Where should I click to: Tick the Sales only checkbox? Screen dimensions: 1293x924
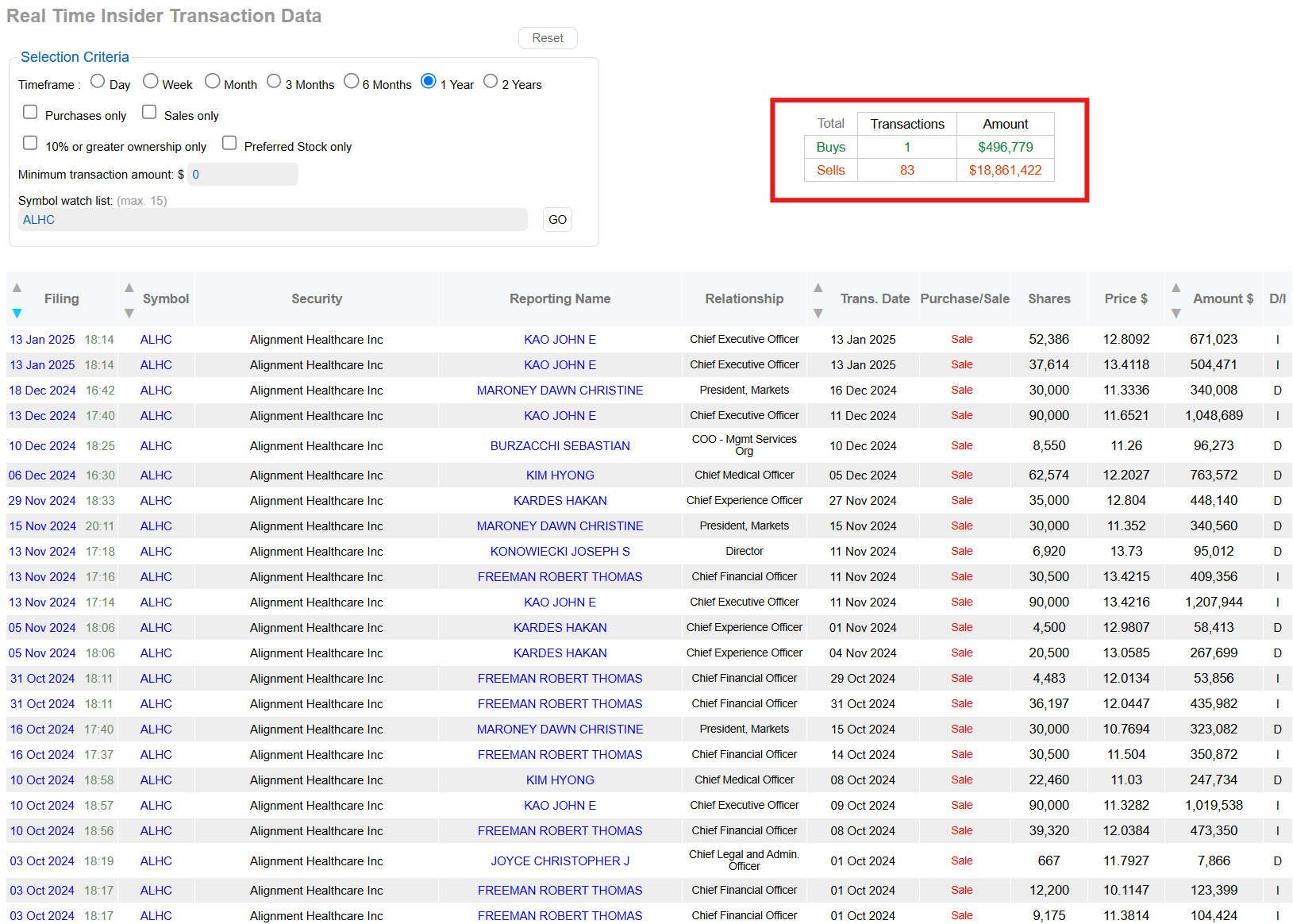[149, 112]
